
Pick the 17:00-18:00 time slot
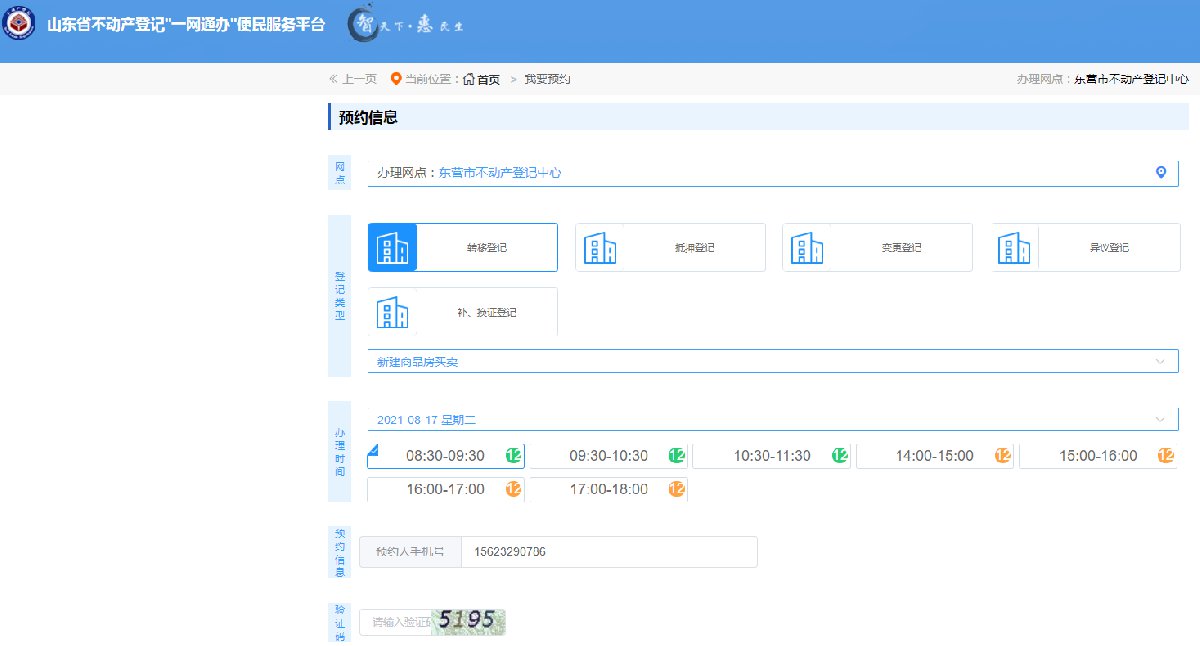[x=608, y=489]
